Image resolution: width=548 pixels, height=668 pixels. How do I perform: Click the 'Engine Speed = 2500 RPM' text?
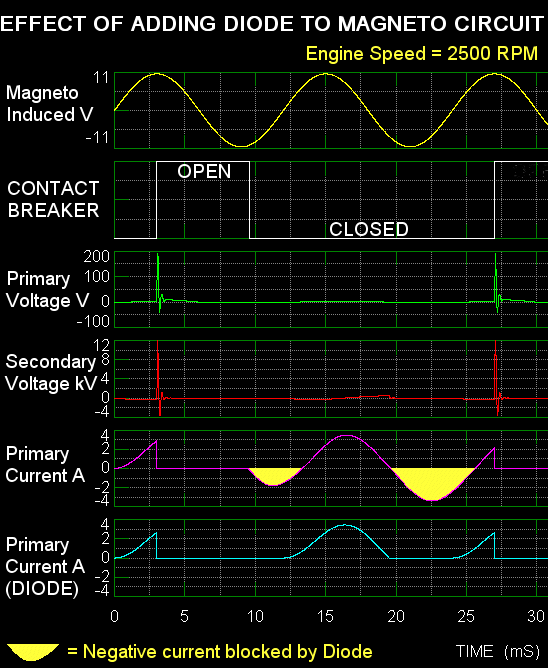point(422,54)
